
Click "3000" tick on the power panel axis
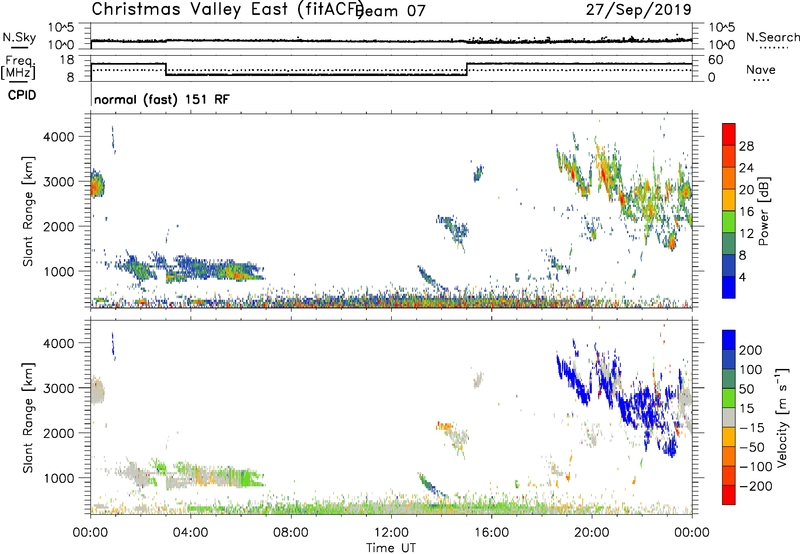pyautogui.click(x=59, y=182)
